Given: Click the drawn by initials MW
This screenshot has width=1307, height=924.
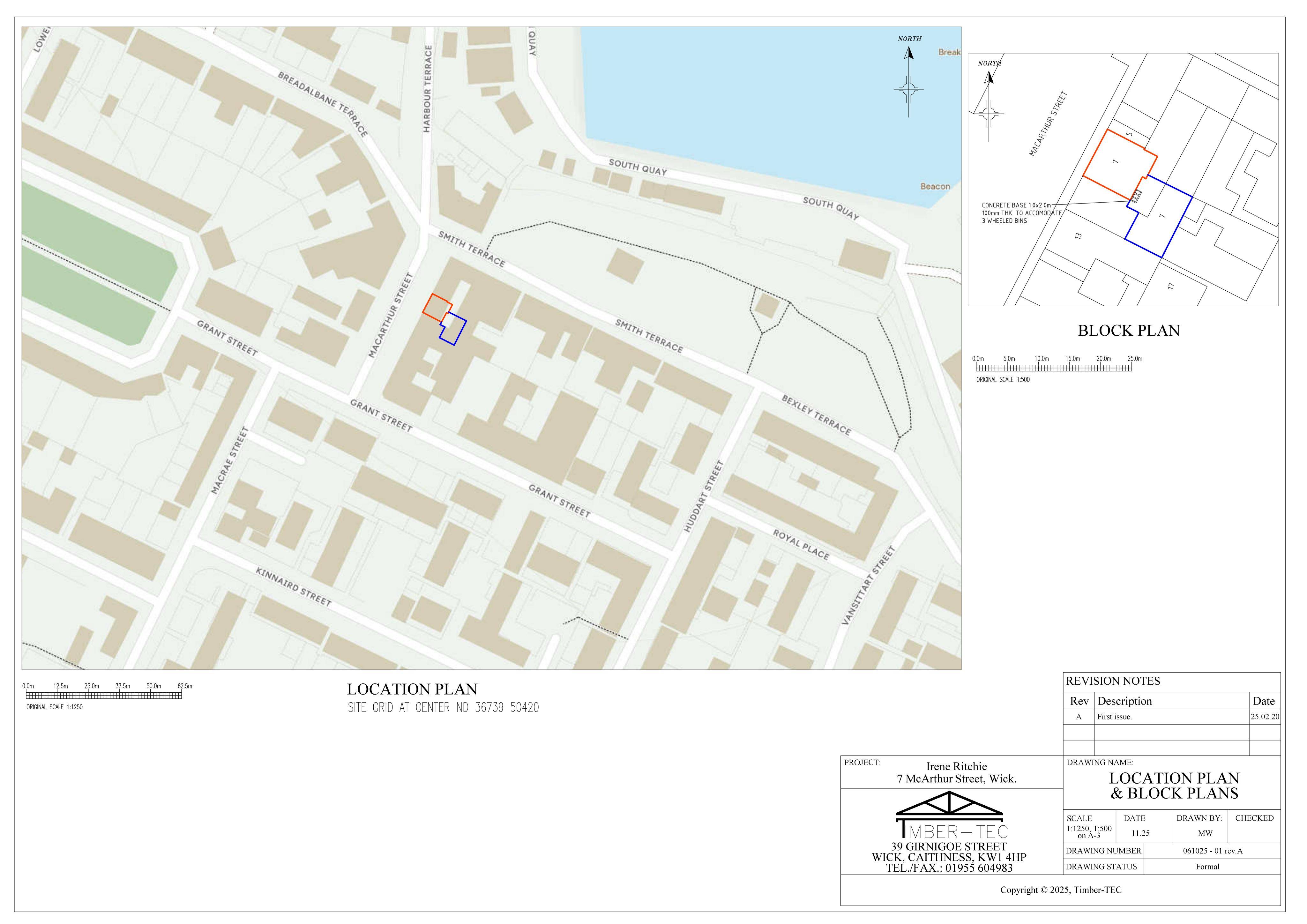Looking at the screenshot, I should pyautogui.click(x=1205, y=833).
